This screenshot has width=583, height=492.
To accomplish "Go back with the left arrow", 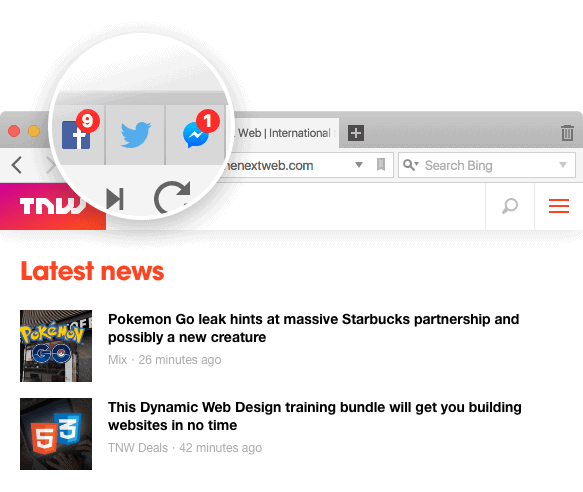I will (17, 165).
